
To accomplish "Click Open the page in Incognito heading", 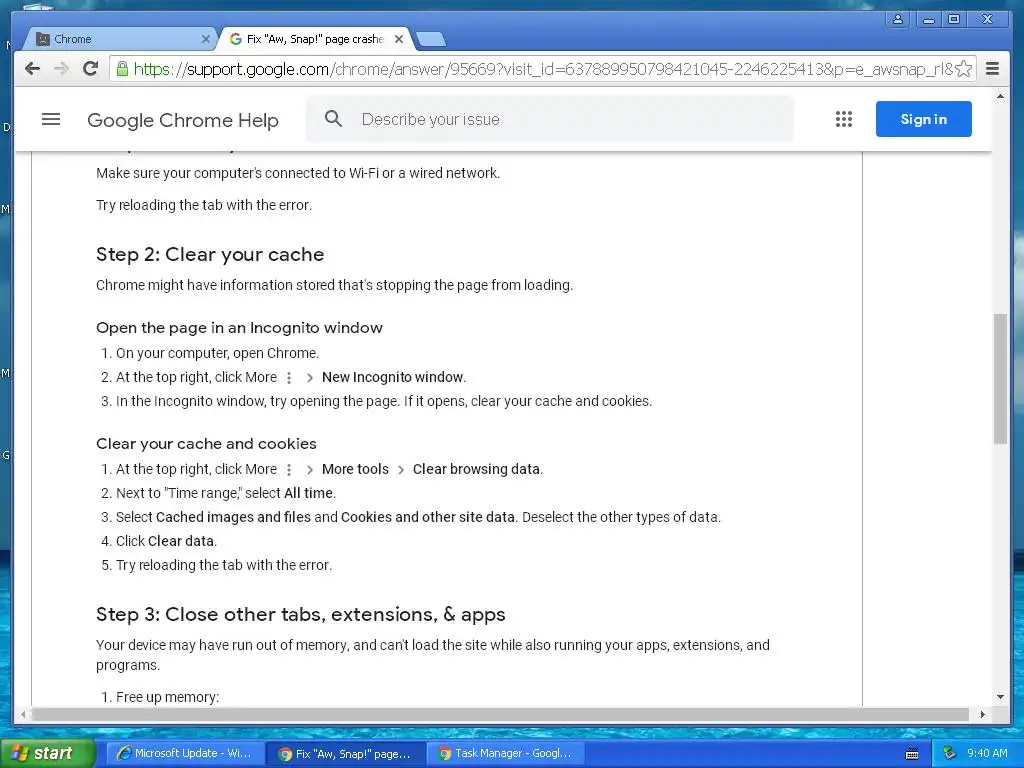I will (239, 328).
